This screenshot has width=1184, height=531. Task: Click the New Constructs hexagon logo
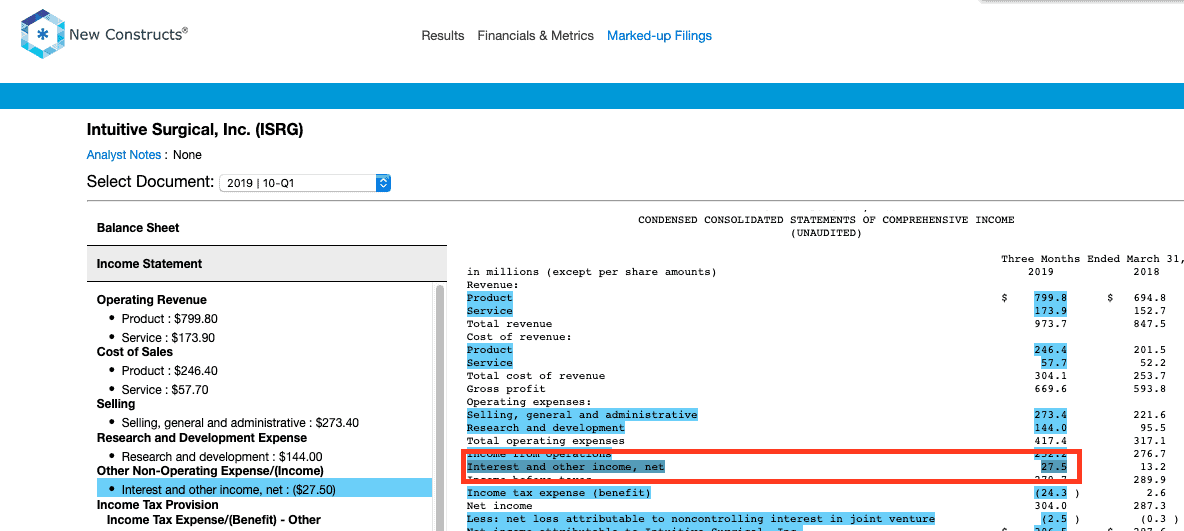pos(43,35)
